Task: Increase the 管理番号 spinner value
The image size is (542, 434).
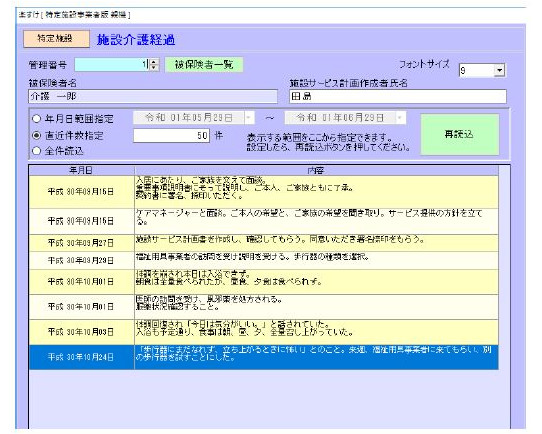Action: [x=154, y=62]
